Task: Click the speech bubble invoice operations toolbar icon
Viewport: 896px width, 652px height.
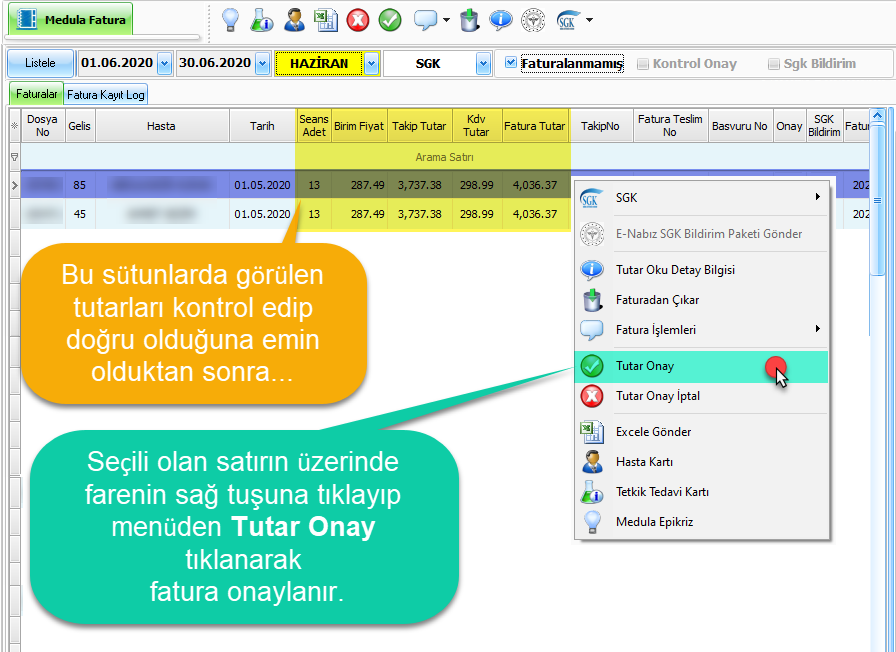Action: click(426, 20)
